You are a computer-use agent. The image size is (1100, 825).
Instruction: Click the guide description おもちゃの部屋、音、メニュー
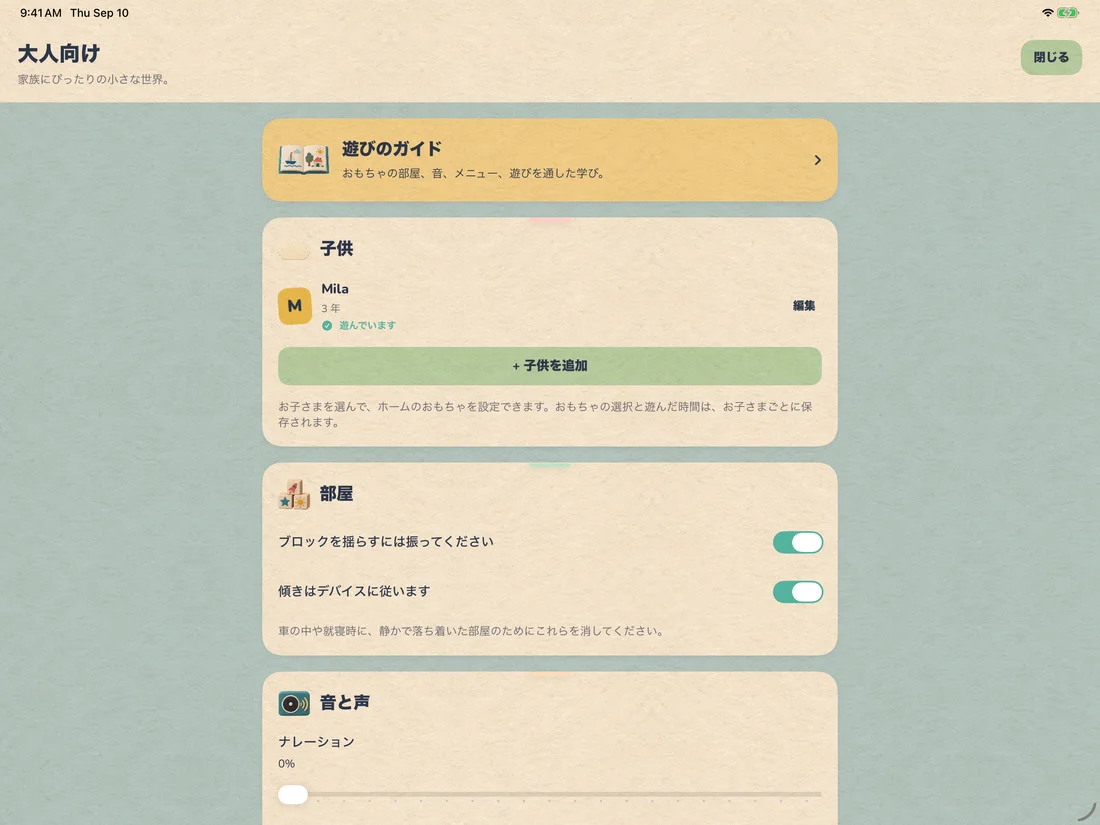click(x=473, y=173)
